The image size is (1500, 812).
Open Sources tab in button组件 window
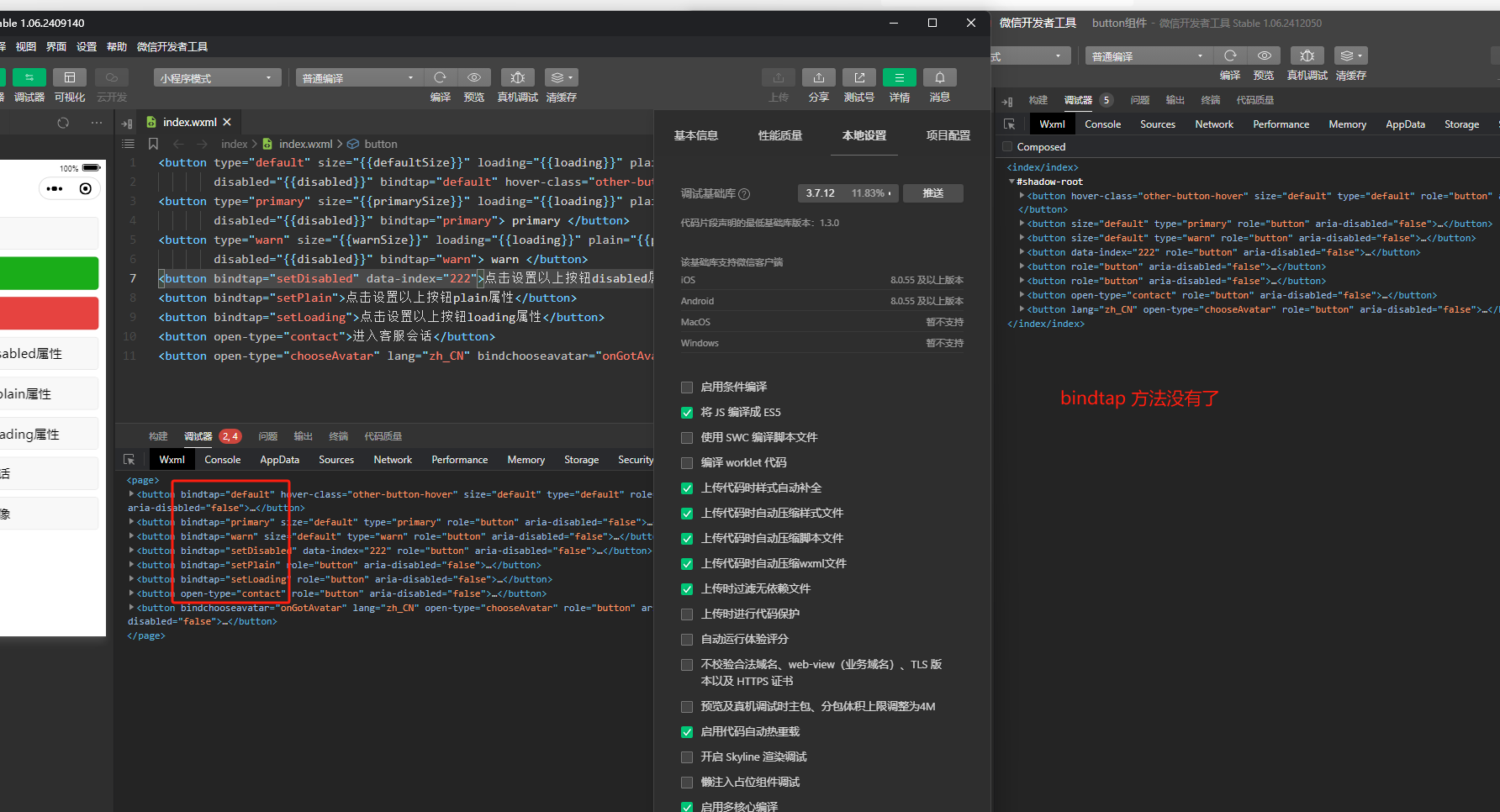pyautogui.click(x=1158, y=124)
